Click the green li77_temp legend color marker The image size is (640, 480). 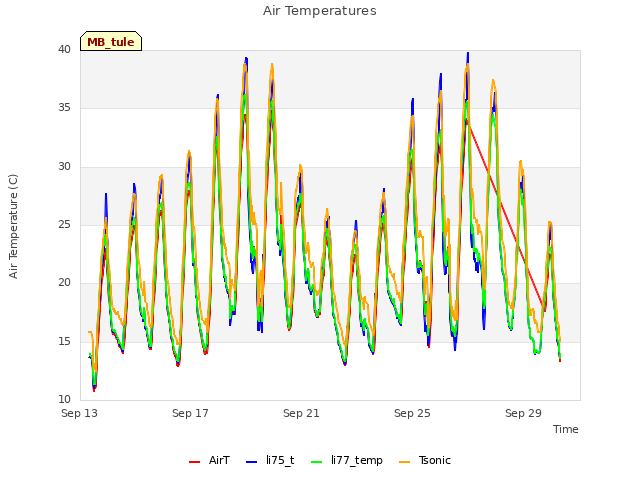point(316,462)
